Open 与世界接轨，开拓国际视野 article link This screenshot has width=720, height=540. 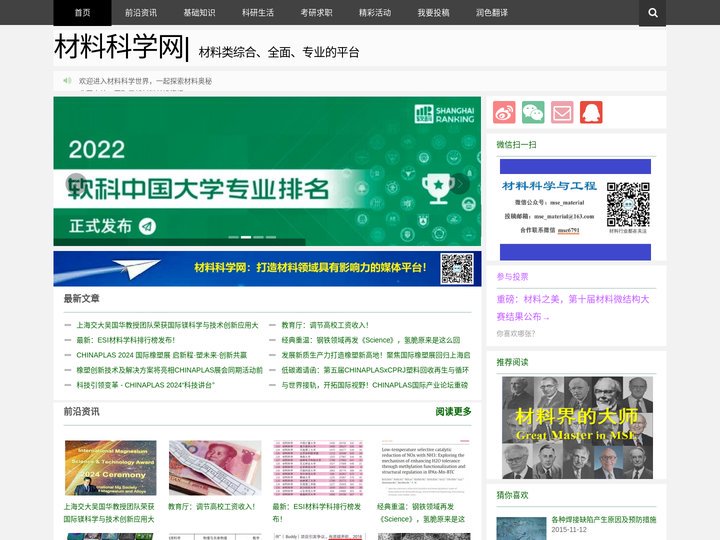click(374, 385)
